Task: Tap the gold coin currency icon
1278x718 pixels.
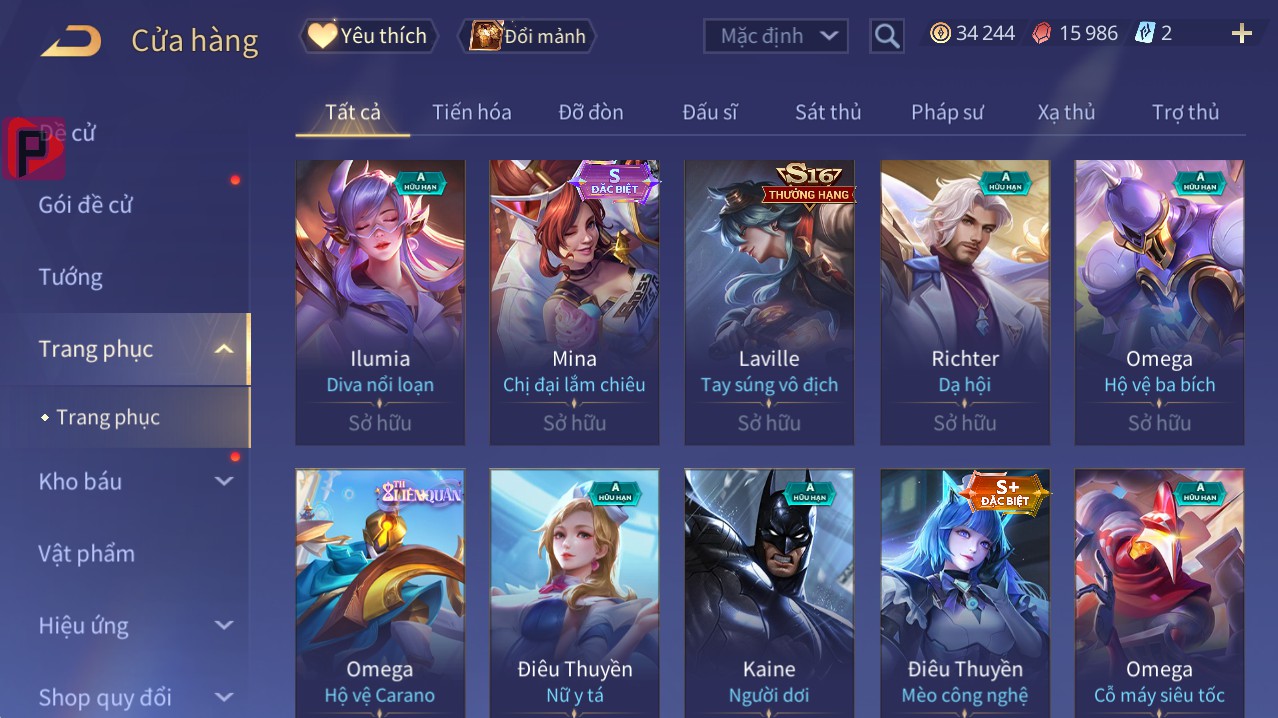Action: click(940, 33)
